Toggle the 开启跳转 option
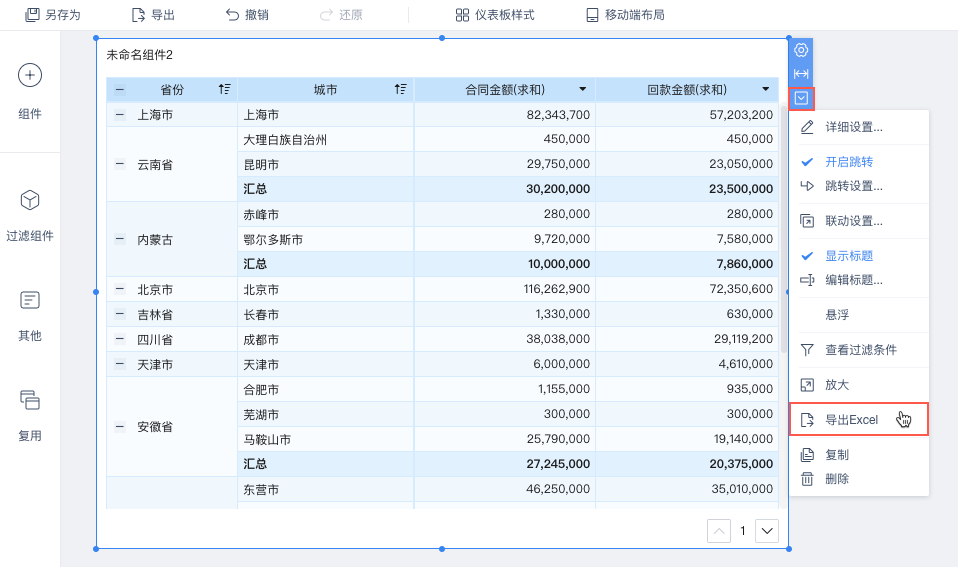958x567 pixels. click(x=859, y=162)
